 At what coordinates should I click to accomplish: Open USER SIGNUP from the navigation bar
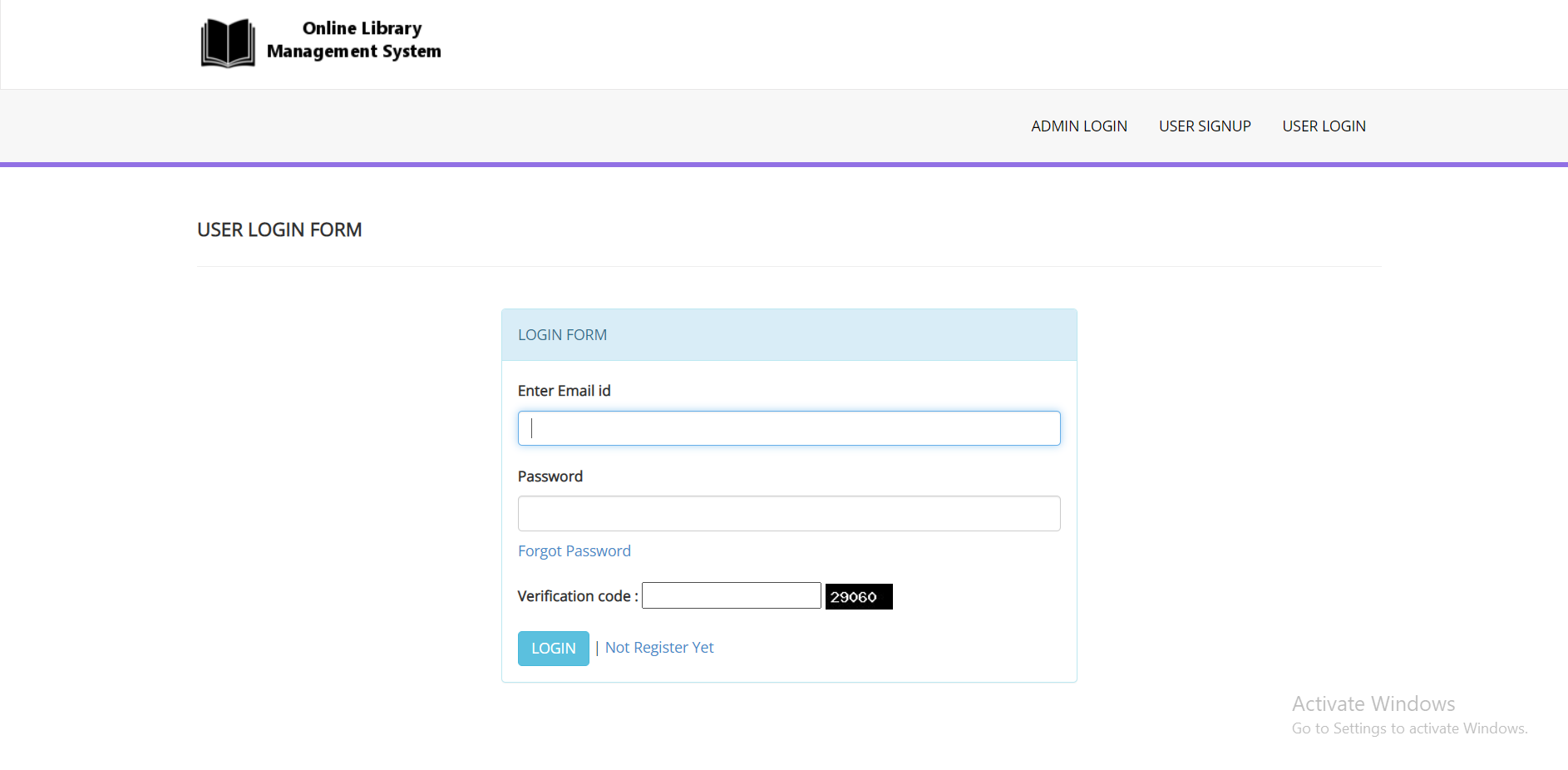coord(1205,126)
